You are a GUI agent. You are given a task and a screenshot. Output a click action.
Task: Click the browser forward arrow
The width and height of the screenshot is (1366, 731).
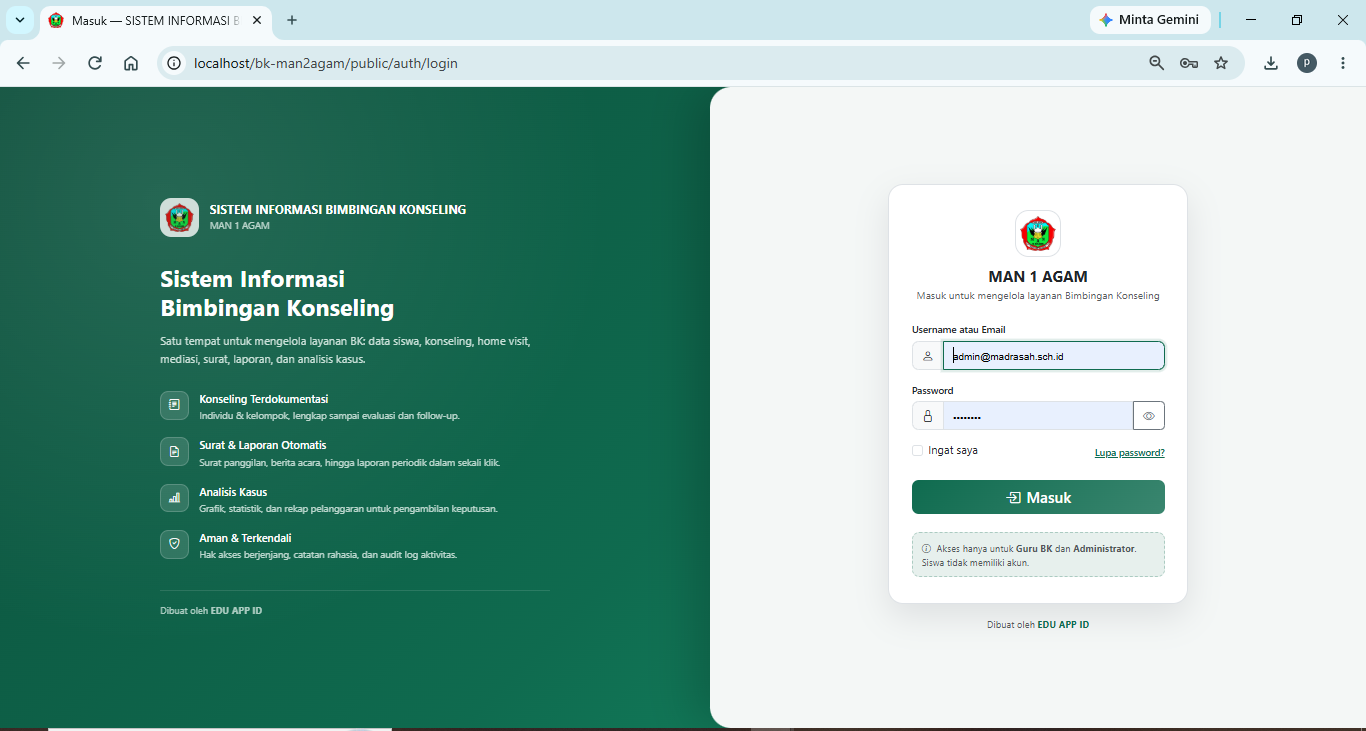[59, 63]
